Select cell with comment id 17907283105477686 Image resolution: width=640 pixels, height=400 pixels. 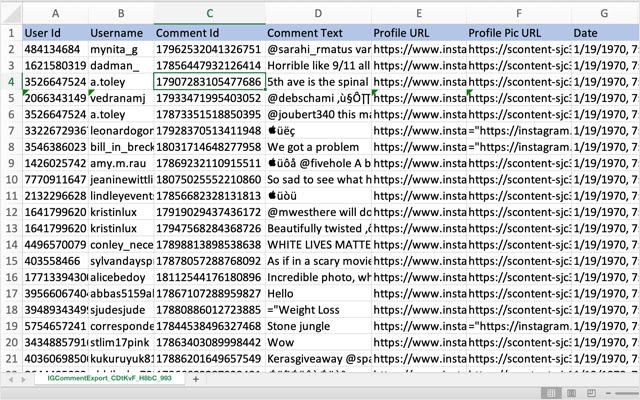pos(210,82)
